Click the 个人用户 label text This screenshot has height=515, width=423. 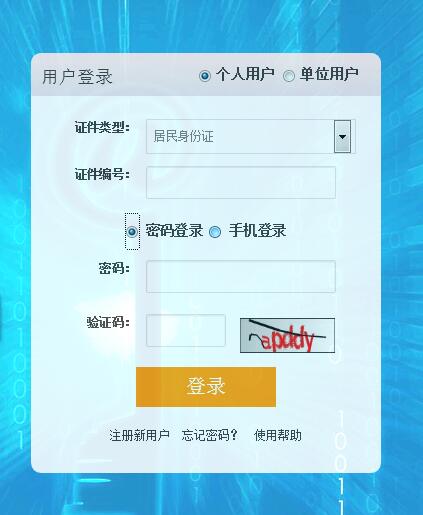245,74
